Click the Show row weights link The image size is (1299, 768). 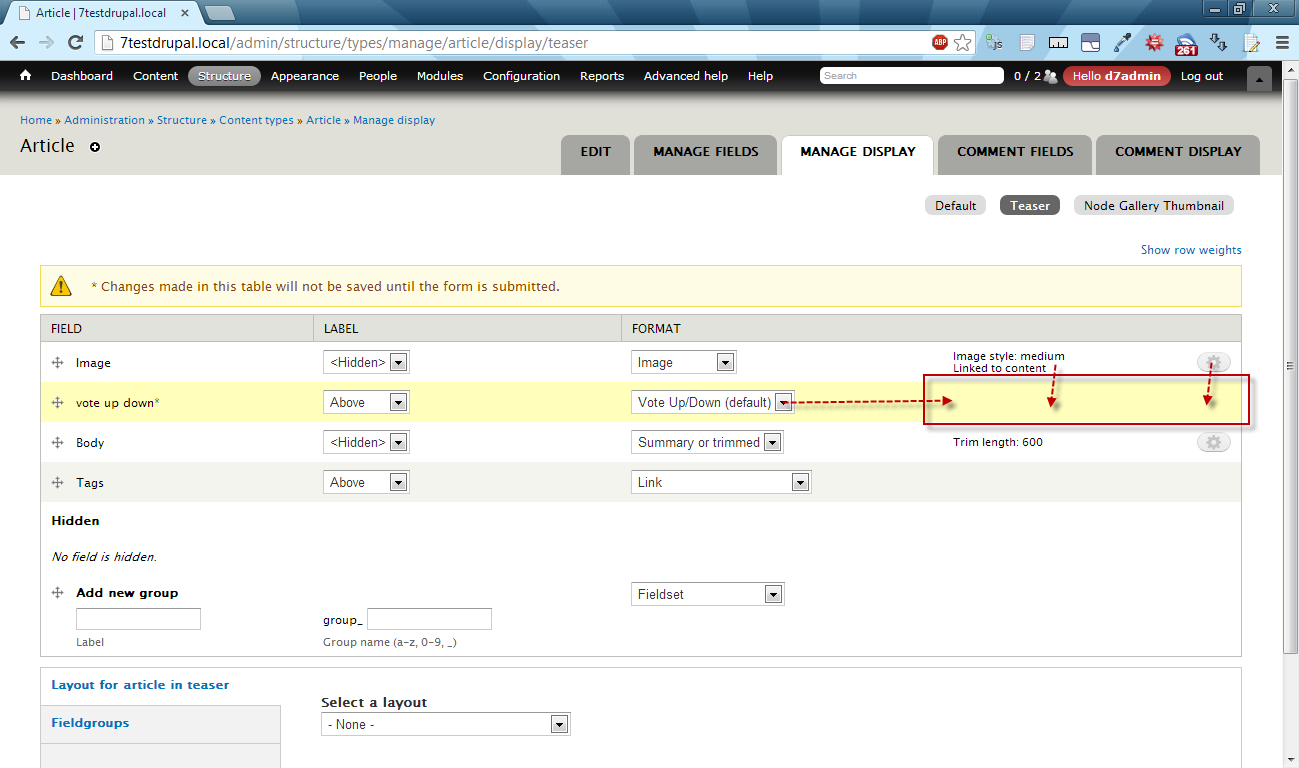coord(1191,250)
